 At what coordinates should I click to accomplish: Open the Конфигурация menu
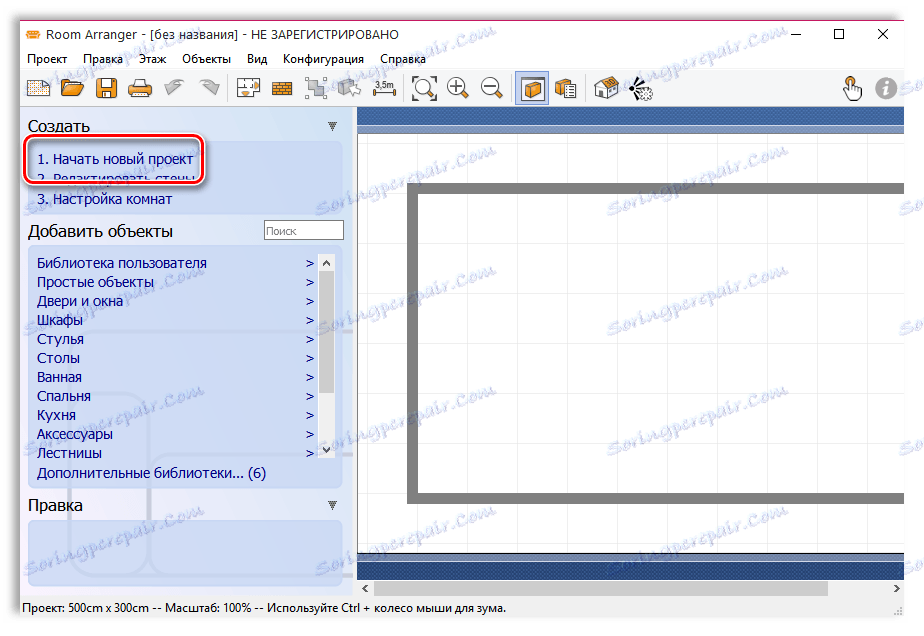pyautogui.click(x=324, y=59)
